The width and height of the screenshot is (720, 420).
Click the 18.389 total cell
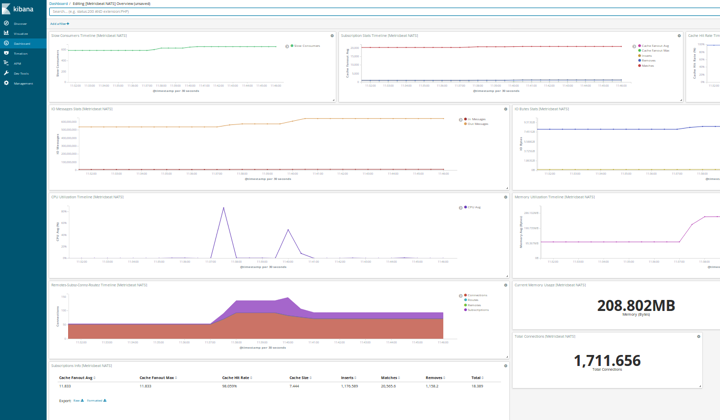click(x=477, y=386)
